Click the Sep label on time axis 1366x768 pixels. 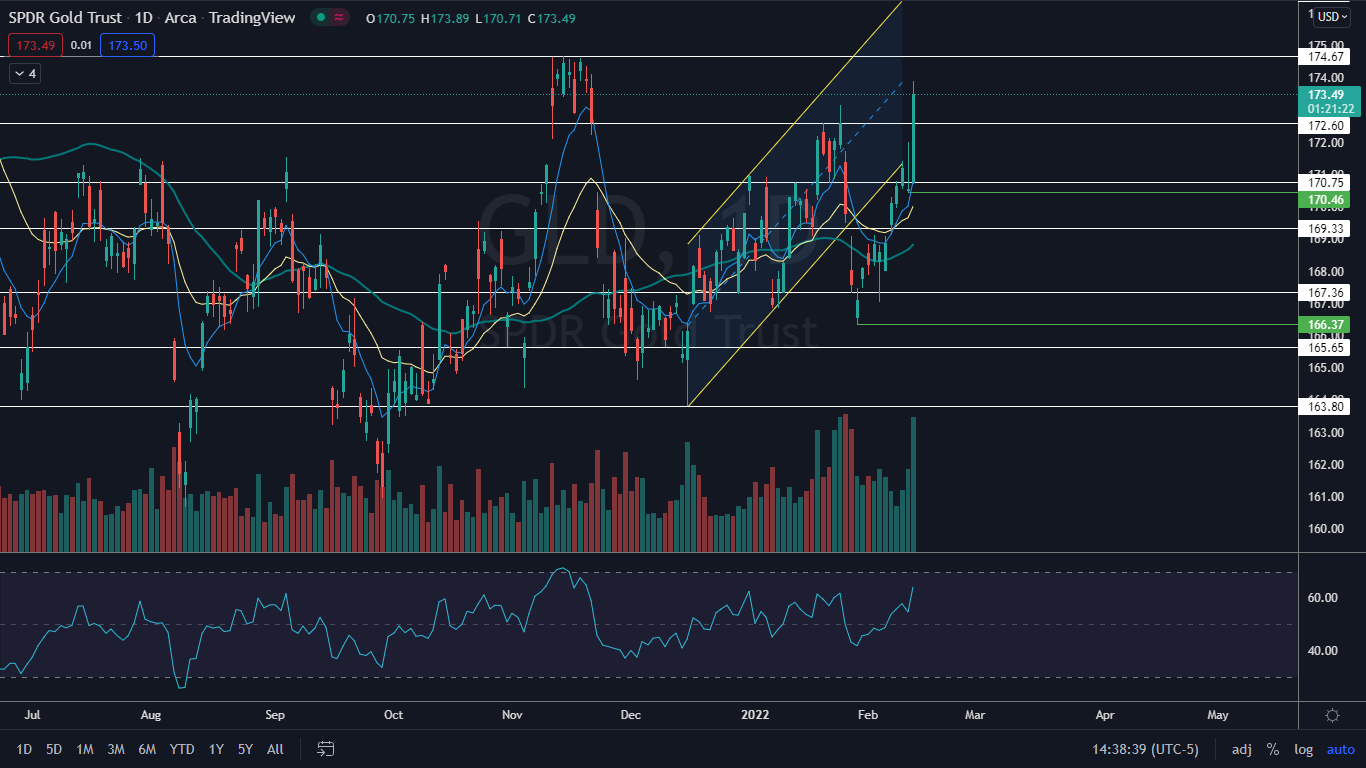276,715
